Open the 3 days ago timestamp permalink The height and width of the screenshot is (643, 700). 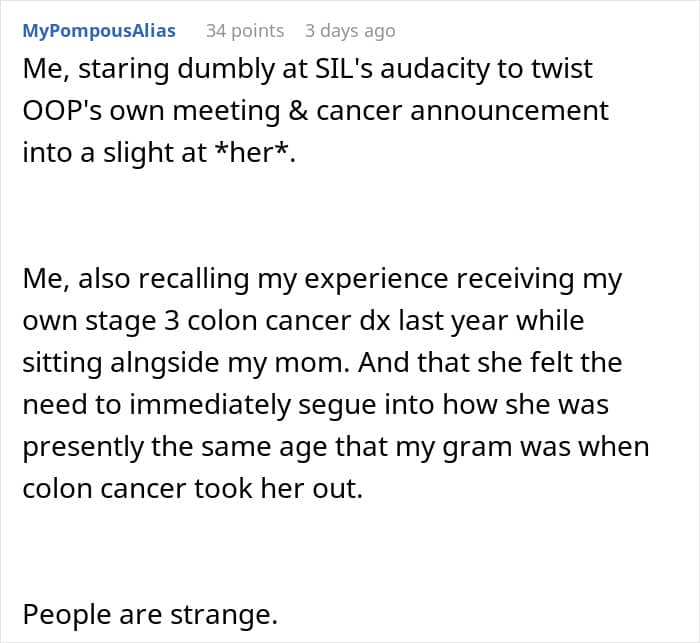[350, 31]
